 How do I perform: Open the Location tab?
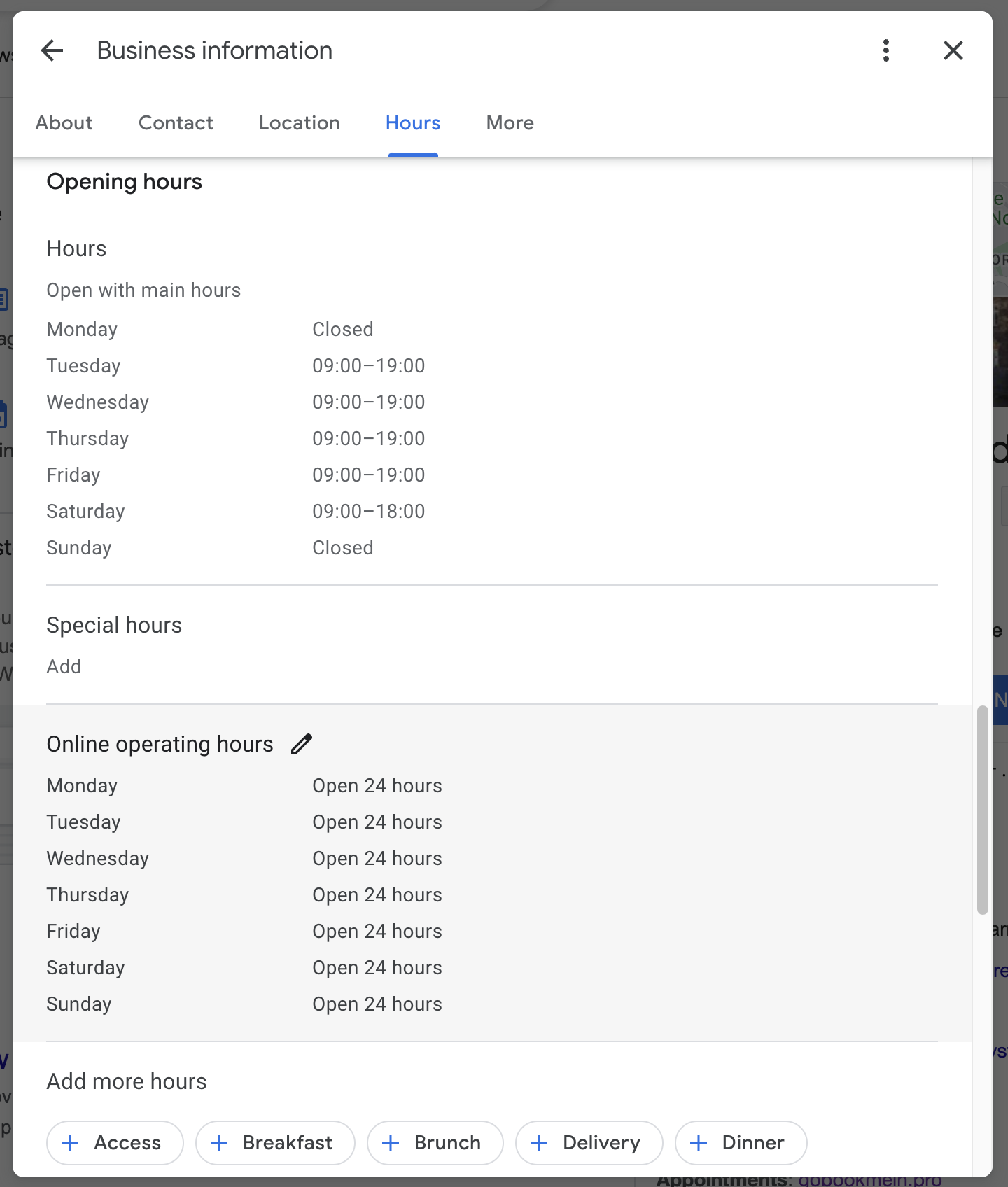[300, 123]
